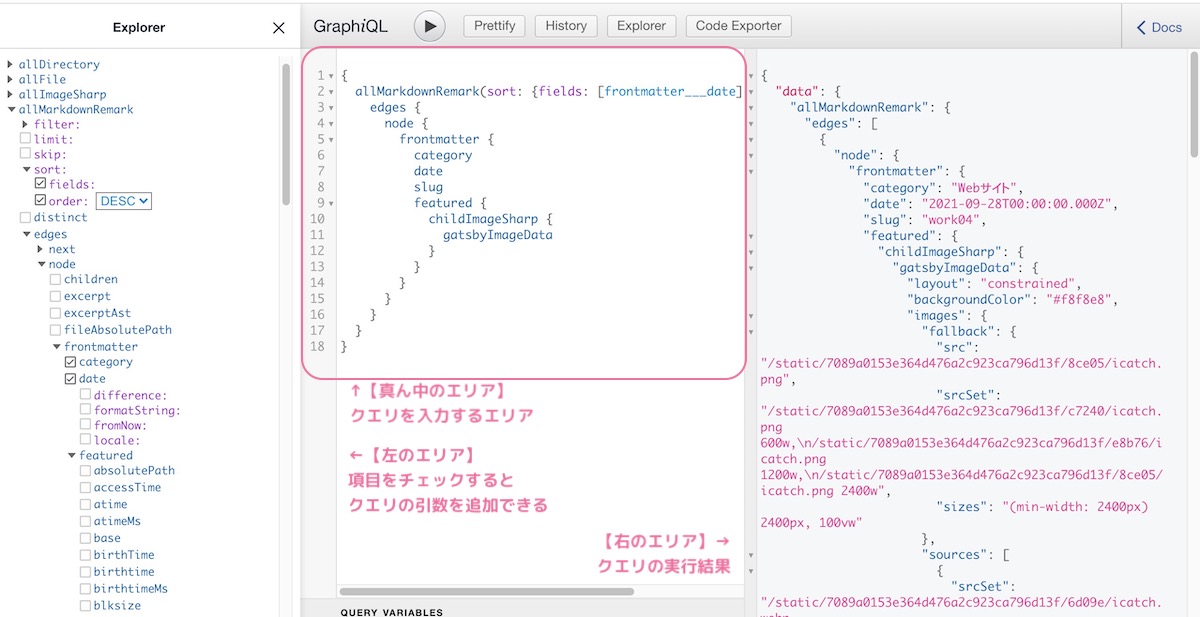Uncheck the sort fields checkbox
The image size is (1200, 617).
[40, 184]
